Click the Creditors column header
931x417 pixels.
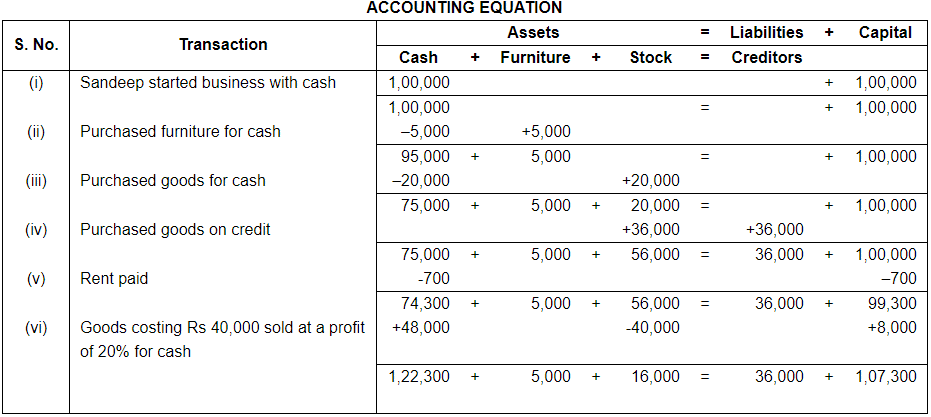coord(766,57)
